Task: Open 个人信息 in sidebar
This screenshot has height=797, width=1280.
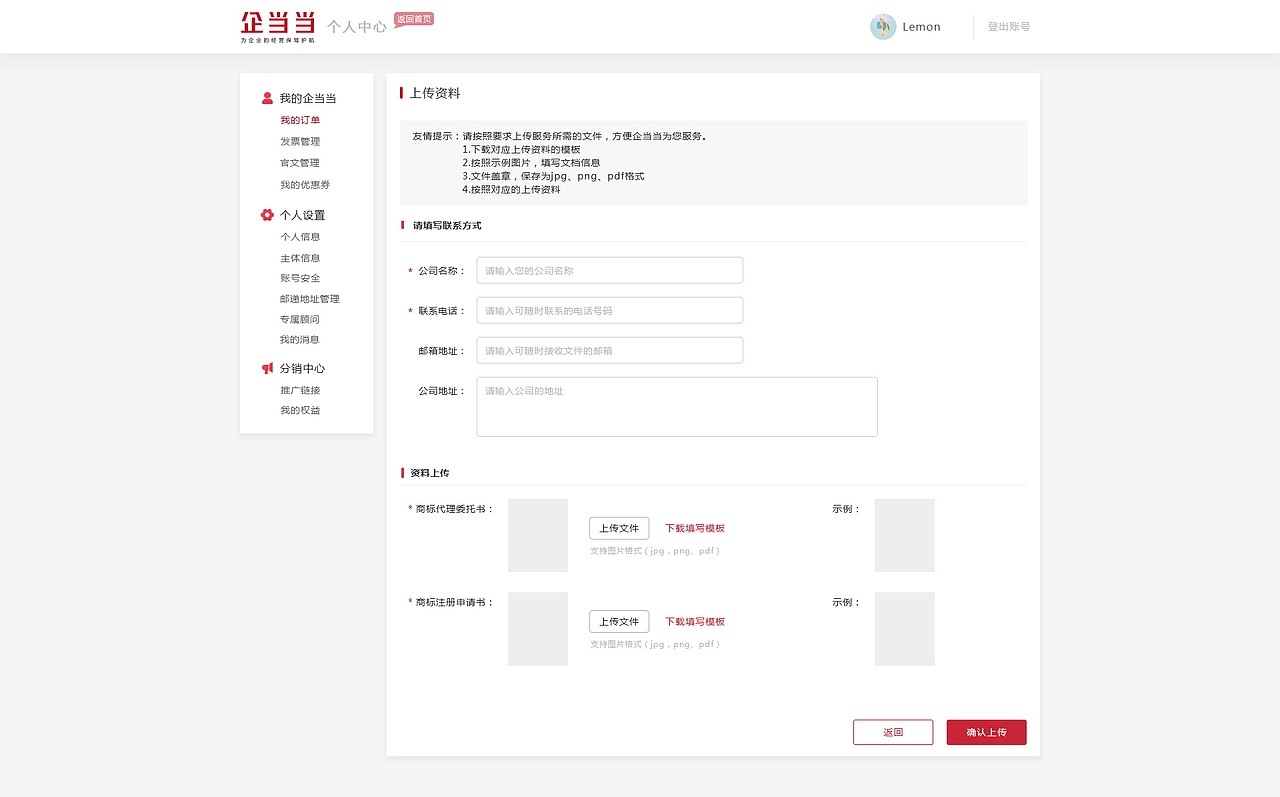Action: [x=300, y=237]
